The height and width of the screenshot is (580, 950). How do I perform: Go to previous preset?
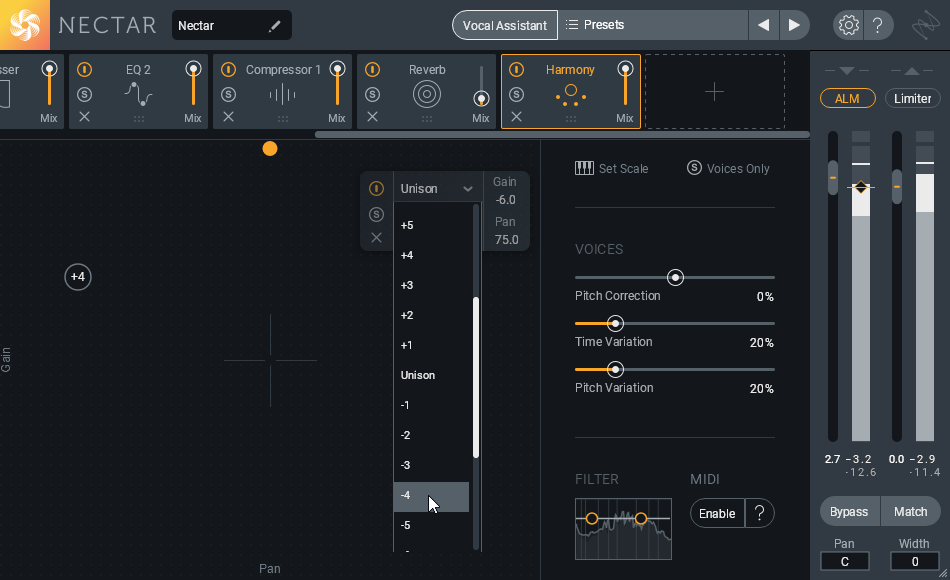pyautogui.click(x=763, y=25)
